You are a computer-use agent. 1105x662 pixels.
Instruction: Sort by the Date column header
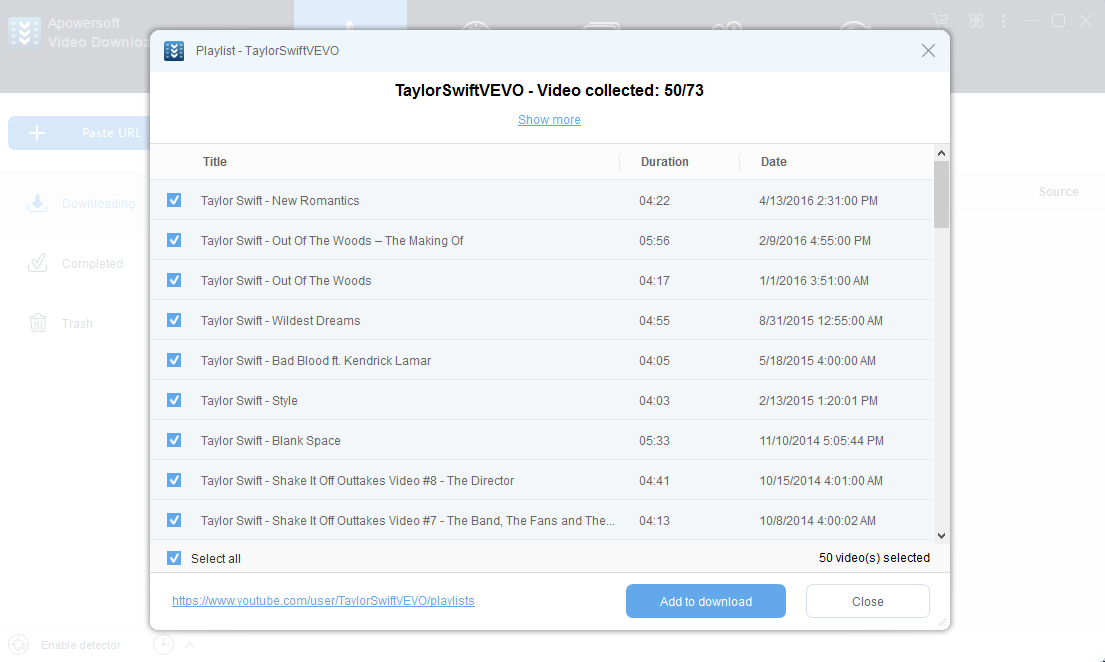point(774,161)
